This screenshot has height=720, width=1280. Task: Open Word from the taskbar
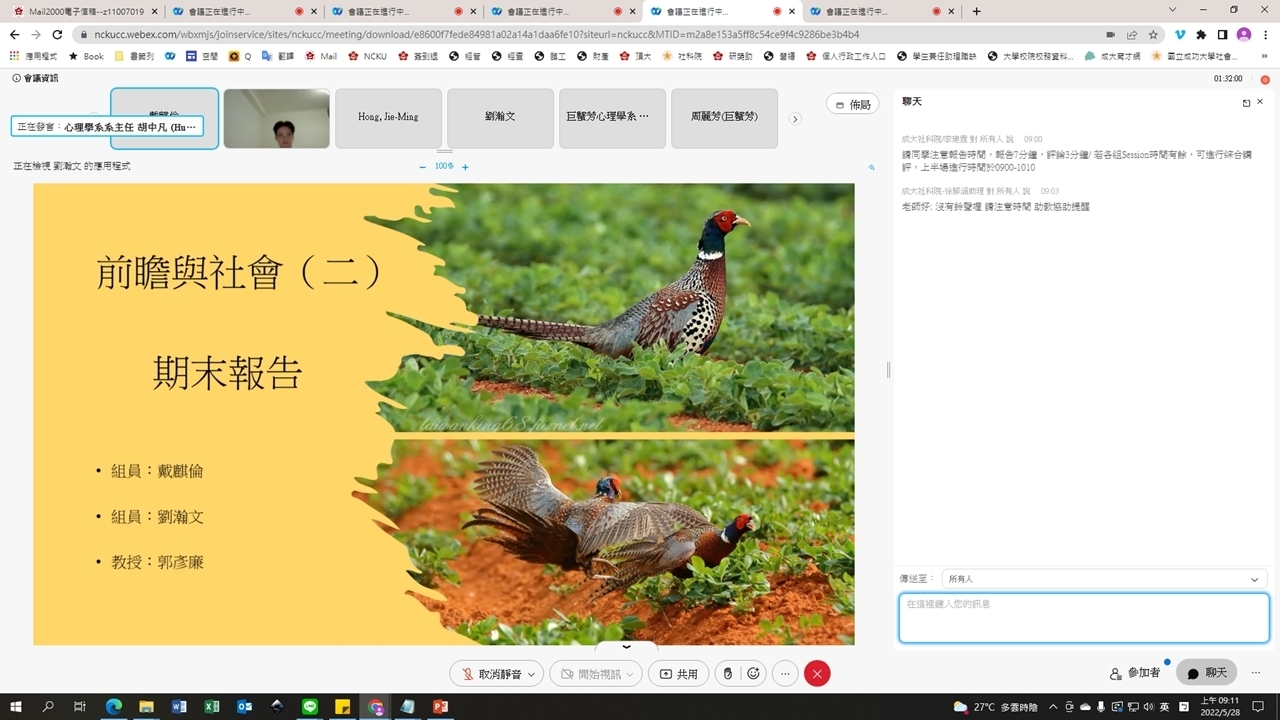click(179, 706)
